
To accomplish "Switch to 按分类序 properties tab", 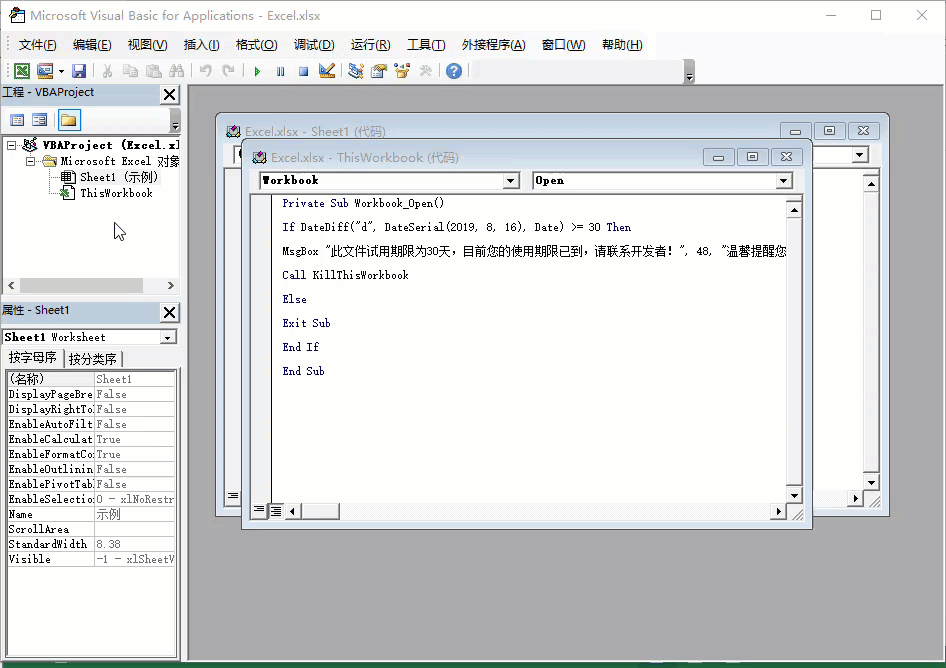I will tap(92, 359).
